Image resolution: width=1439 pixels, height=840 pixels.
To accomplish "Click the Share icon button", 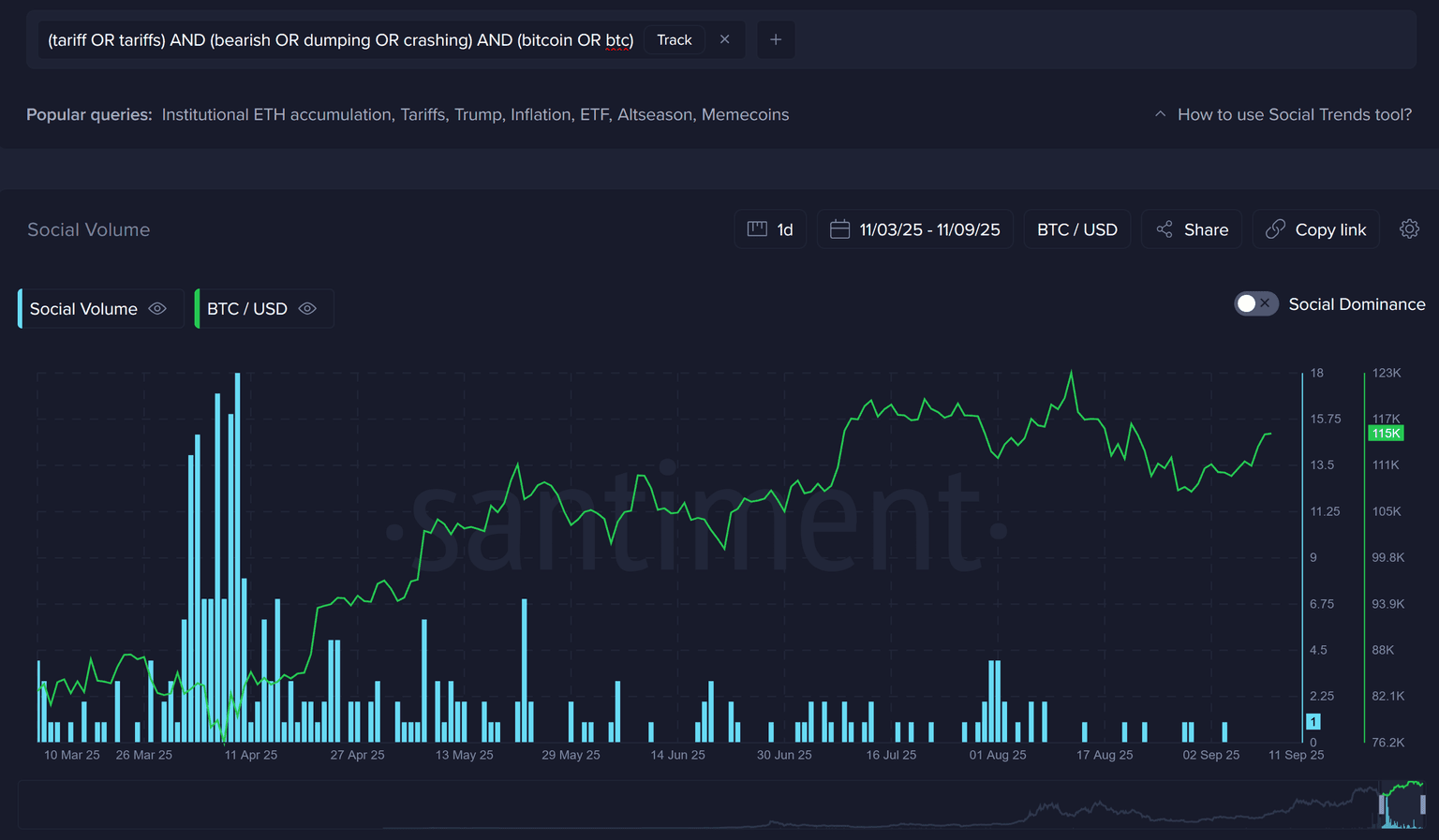I will pyautogui.click(x=1165, y=229).
